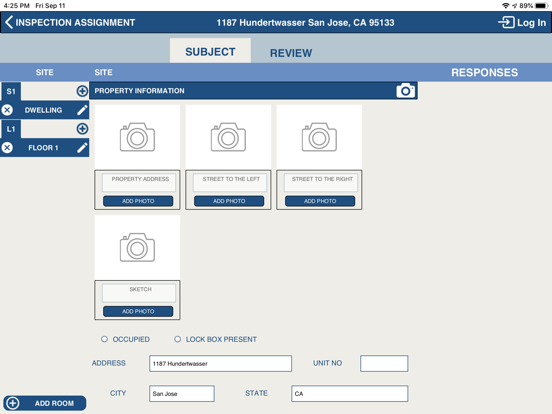Tap the Wi-Fi icon in the status bar
The image size is (552, 414).
[x=506, y=6]
